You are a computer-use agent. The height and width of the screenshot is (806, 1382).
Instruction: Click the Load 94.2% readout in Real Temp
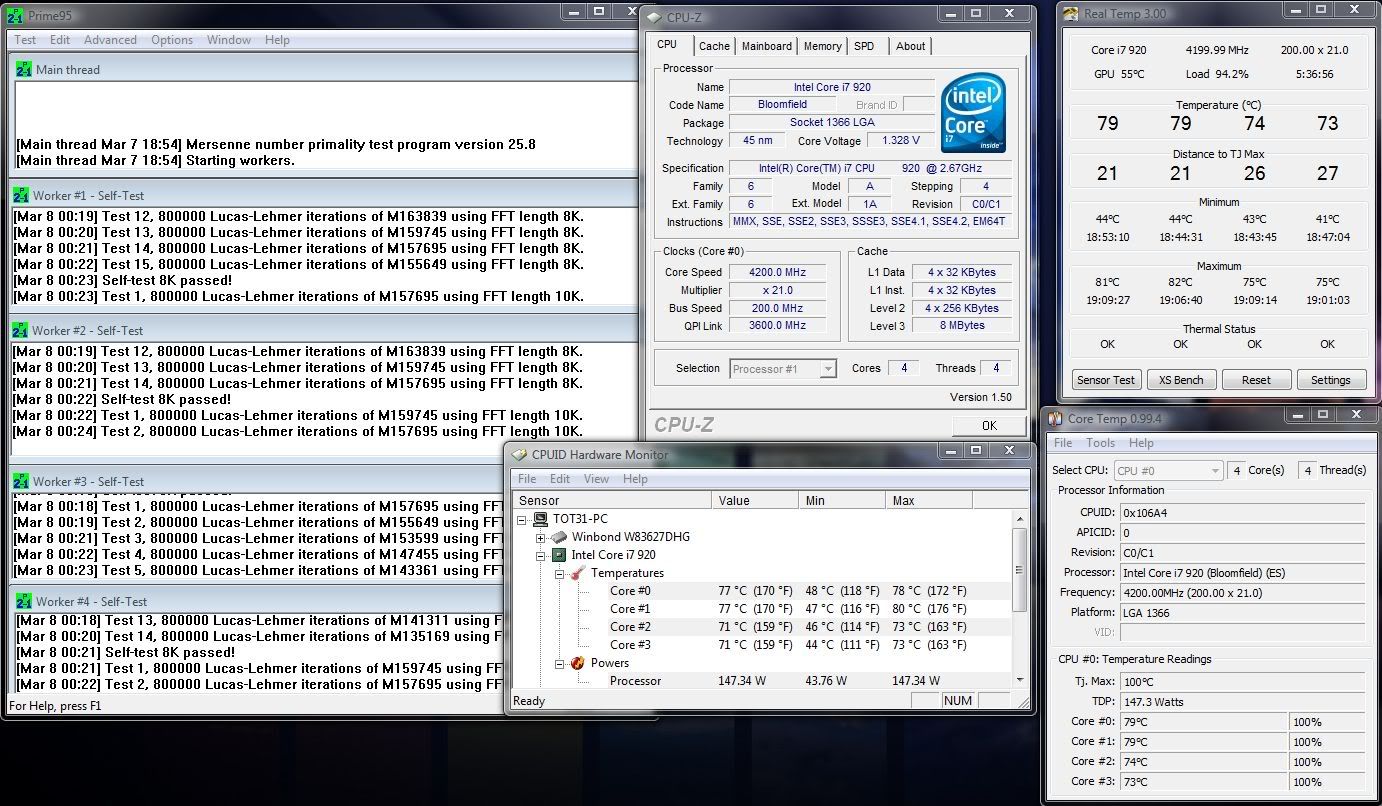[1216, 74]
